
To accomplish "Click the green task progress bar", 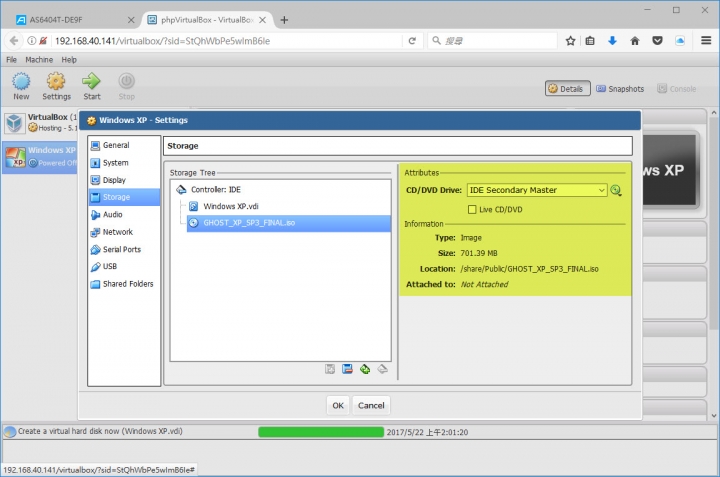I will 321,432.
